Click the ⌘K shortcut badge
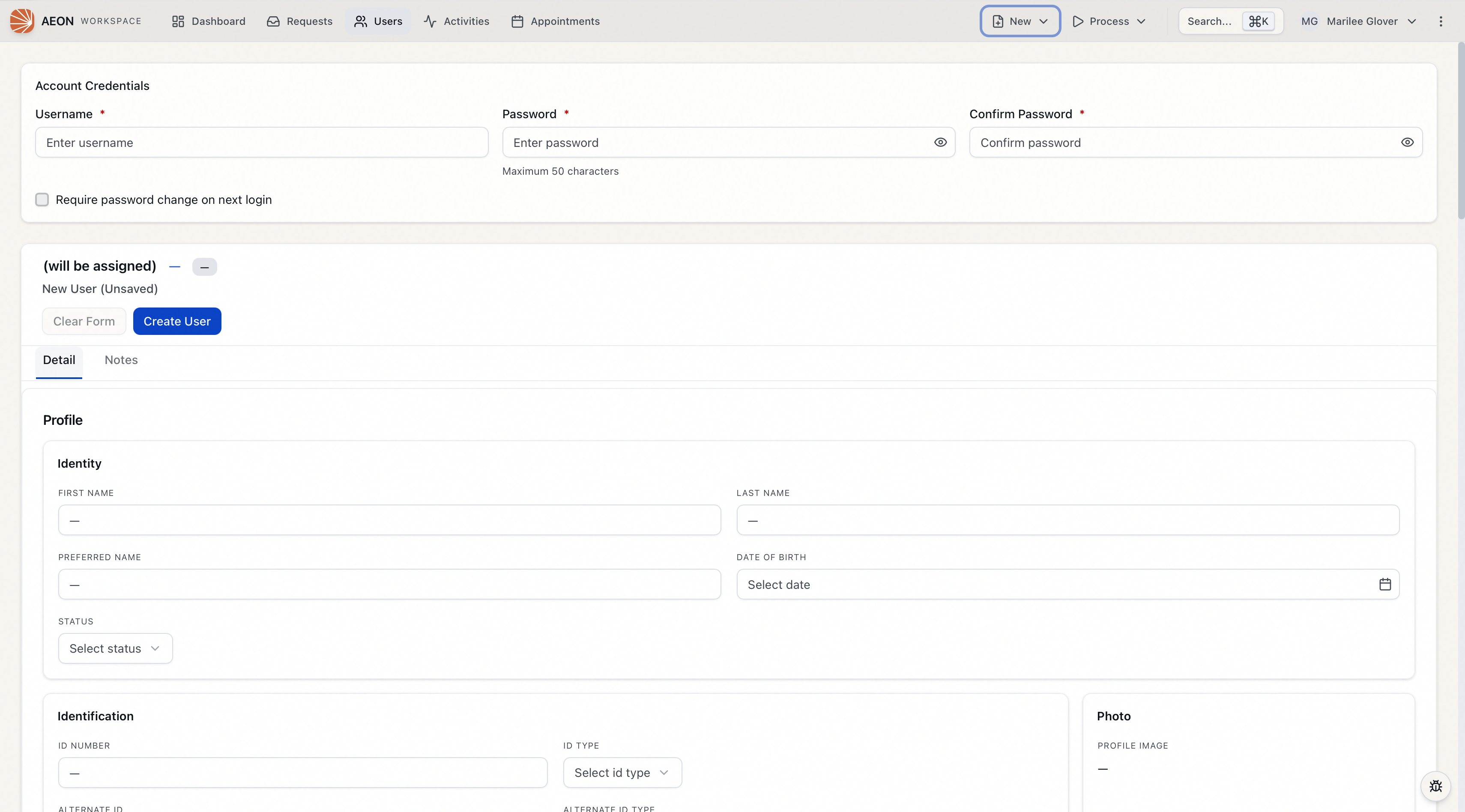This screenshot has height=812, width=1465. 1258,21
